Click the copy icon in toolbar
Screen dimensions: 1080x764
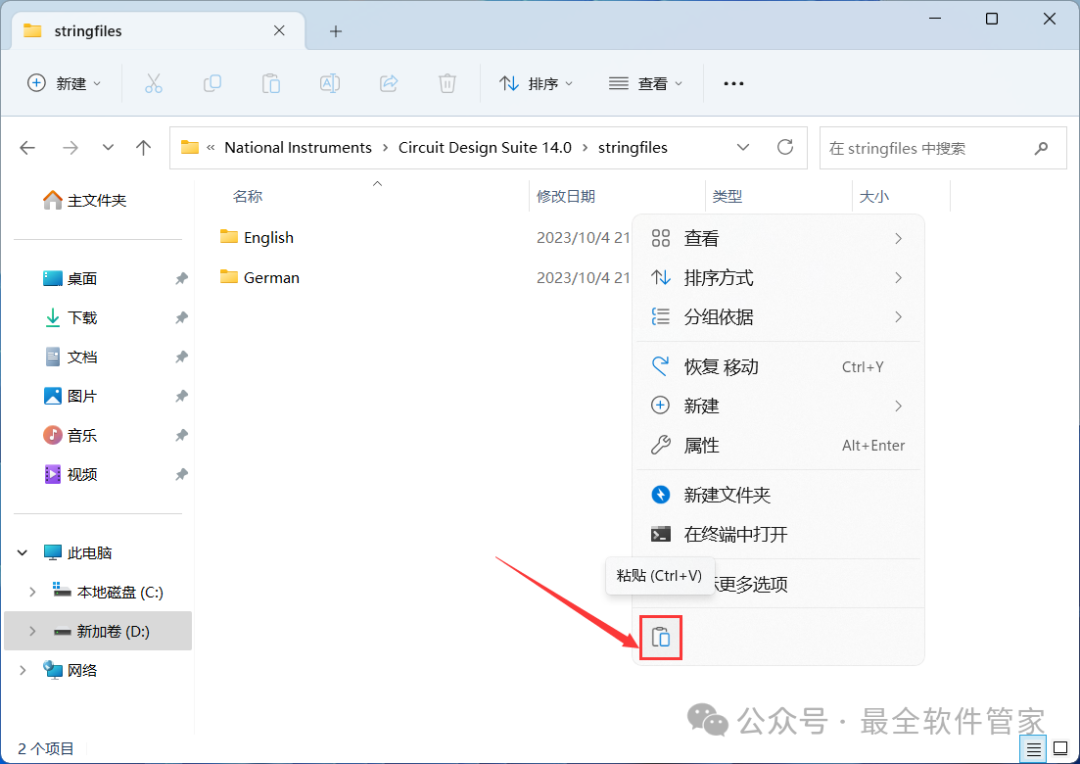(x=212, y=84)
